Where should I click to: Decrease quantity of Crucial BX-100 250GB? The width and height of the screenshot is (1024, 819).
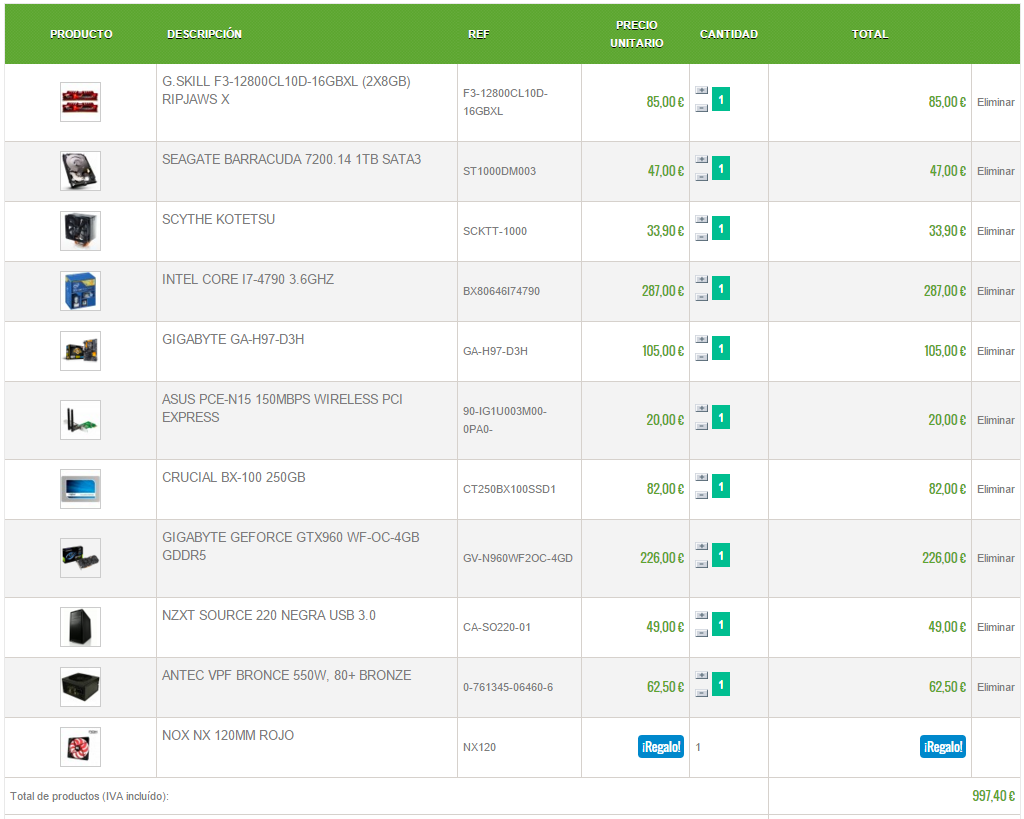pyautogui.click(x=701, y=495)
